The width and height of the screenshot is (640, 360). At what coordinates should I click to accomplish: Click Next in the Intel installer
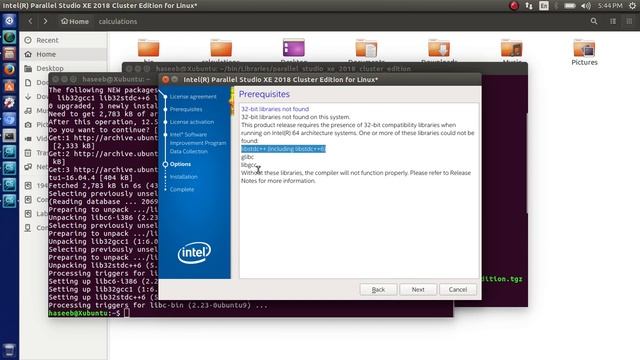[x=418, y=289]
